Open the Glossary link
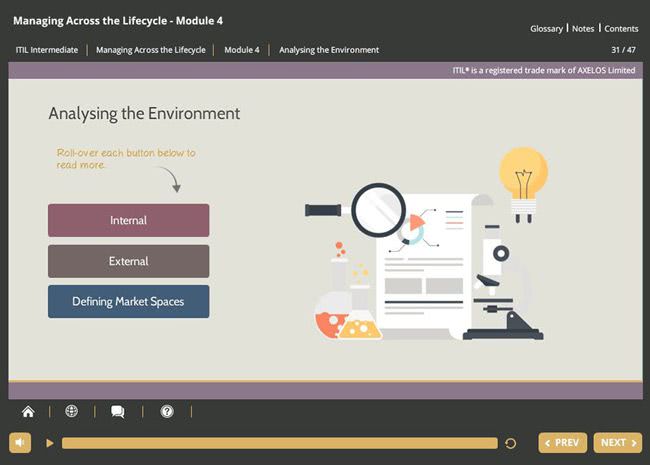The width and height of the screenshot is (650, 465). point(546,29)
